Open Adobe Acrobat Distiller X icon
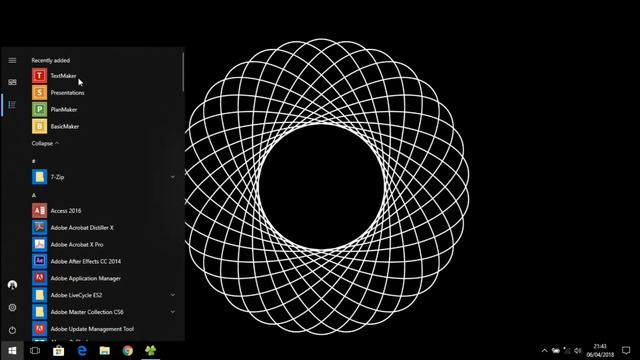640x360 pixels. [x=40, y=227]
